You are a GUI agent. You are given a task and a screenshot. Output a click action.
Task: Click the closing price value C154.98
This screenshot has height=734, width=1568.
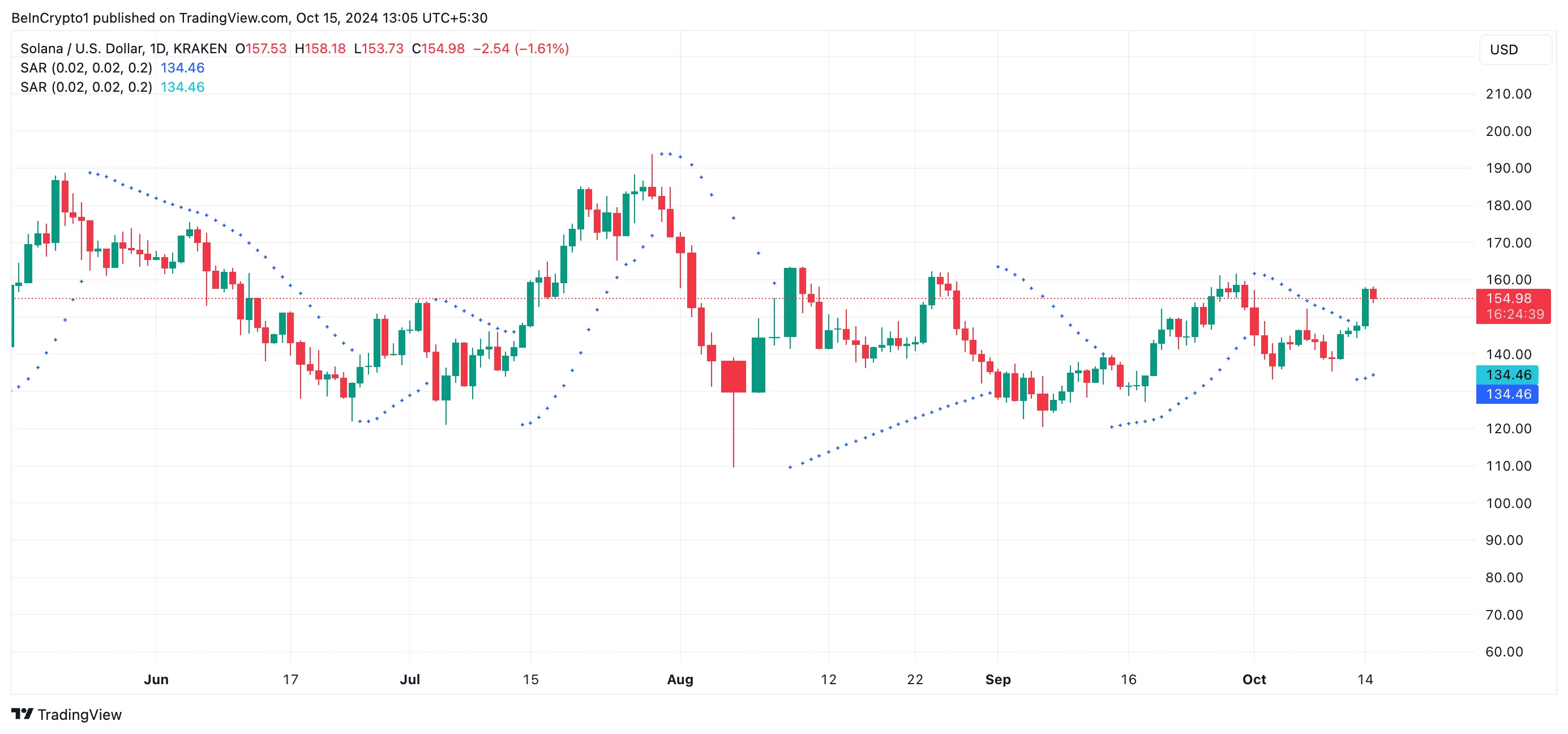tap(438, 49)
